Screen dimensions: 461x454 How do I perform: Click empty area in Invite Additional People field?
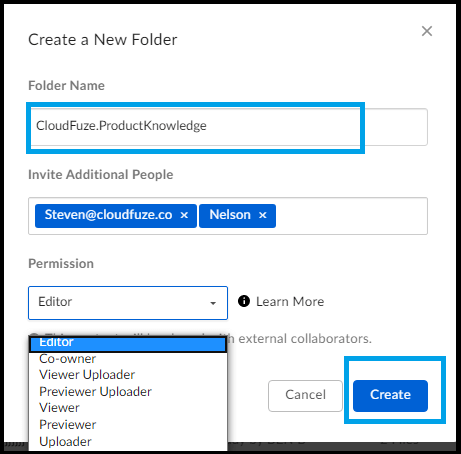click(x=350, y=216)
